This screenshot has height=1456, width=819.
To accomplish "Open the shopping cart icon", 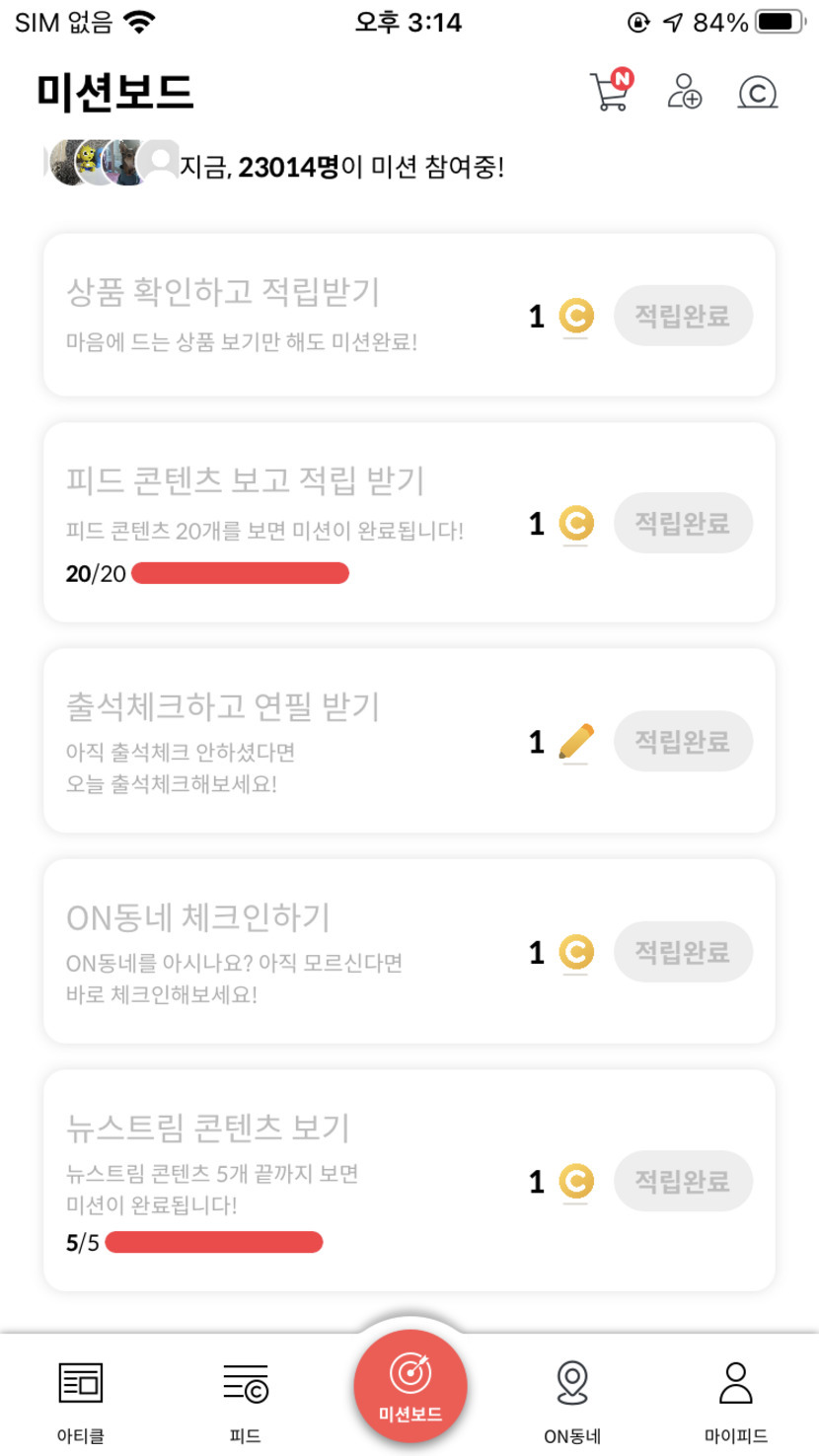I will pyautogui.click(x=610, y=92).
